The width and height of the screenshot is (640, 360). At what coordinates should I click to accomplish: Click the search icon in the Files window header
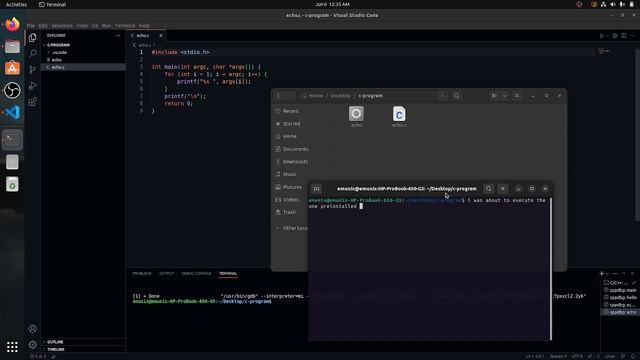click(x=456, y=96)
